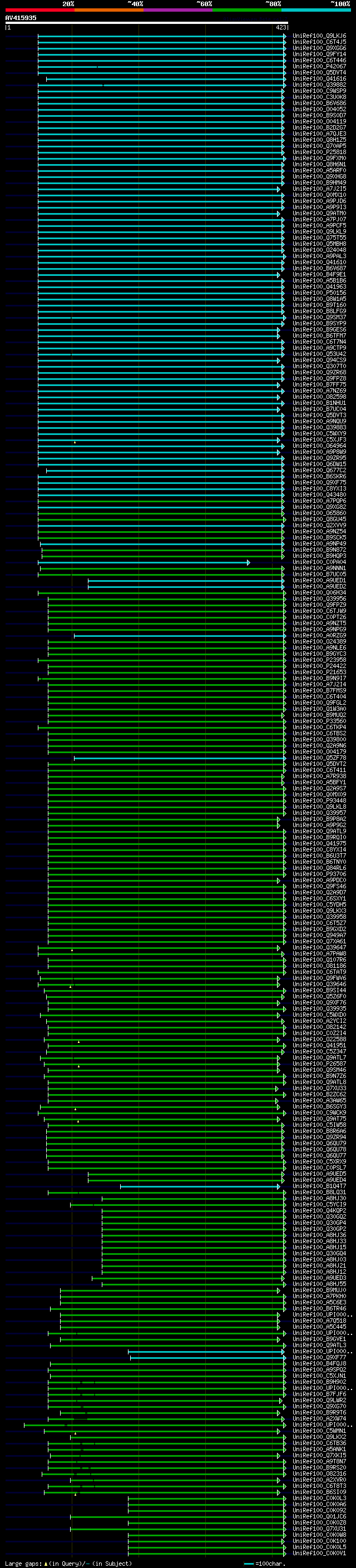Click the hit label UniRef100_Q9LKJ6
This screenshot has height=1568, width=356.
pyautogui.click(x=319, y=36)
